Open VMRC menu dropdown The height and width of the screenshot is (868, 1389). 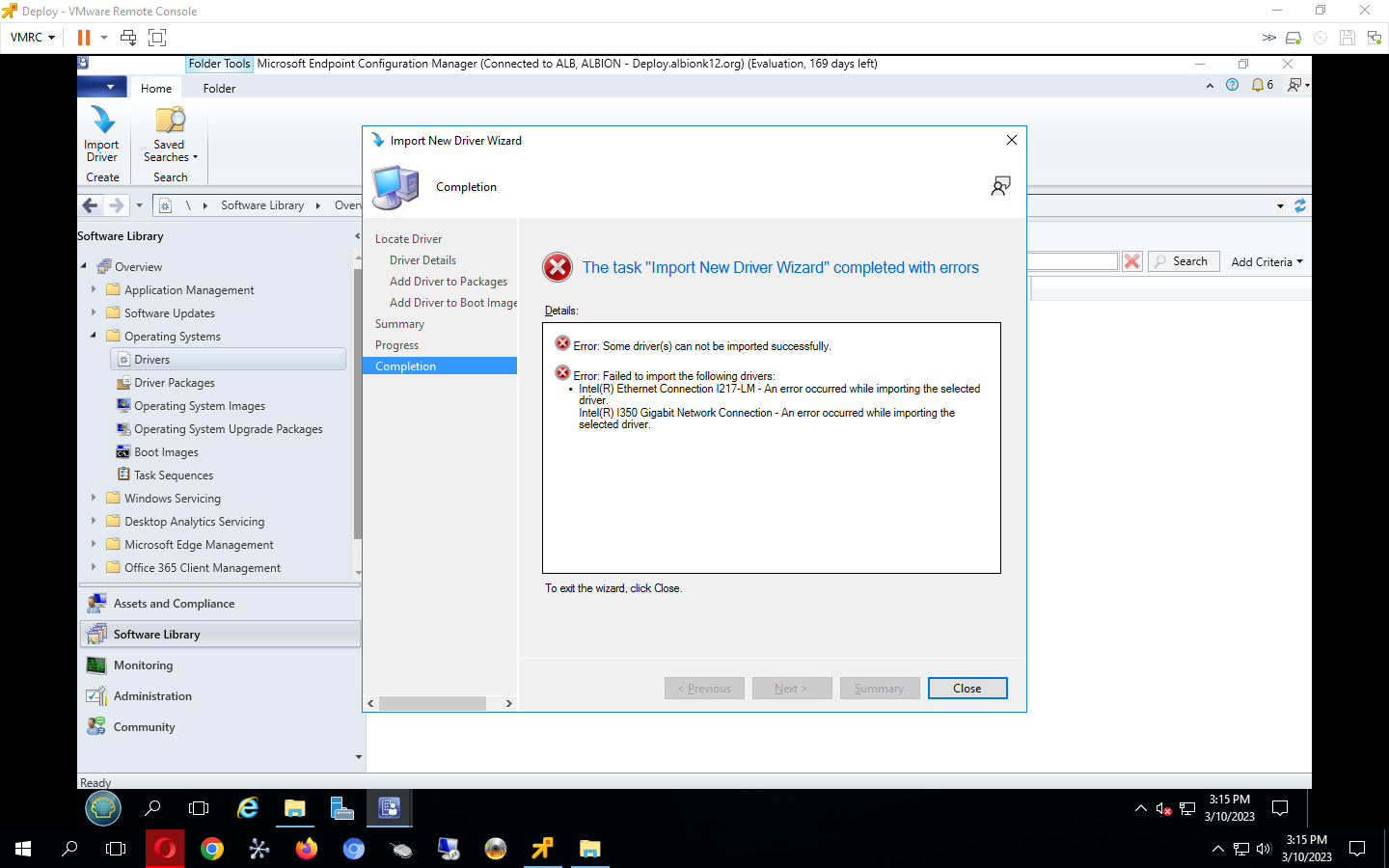point(33,38)
